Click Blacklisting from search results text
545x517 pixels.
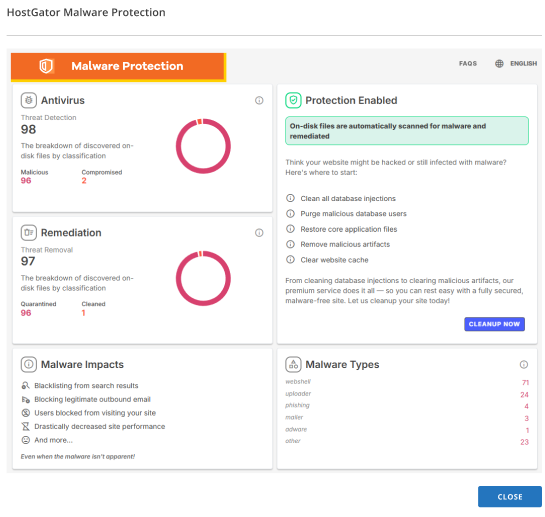[86, 386]
